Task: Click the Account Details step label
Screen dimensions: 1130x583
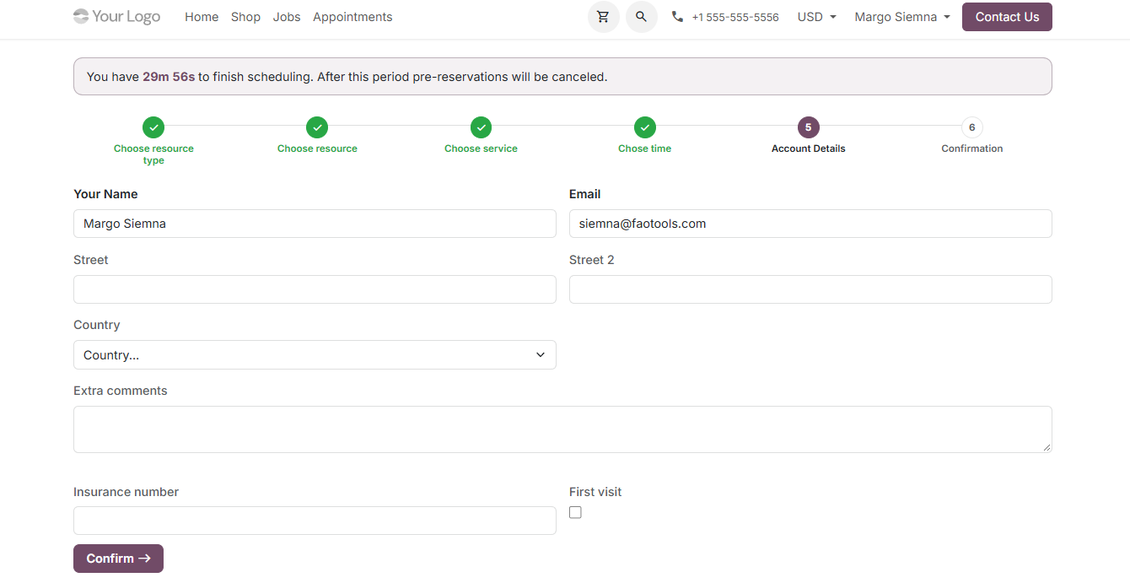Action: coord(808,148)
